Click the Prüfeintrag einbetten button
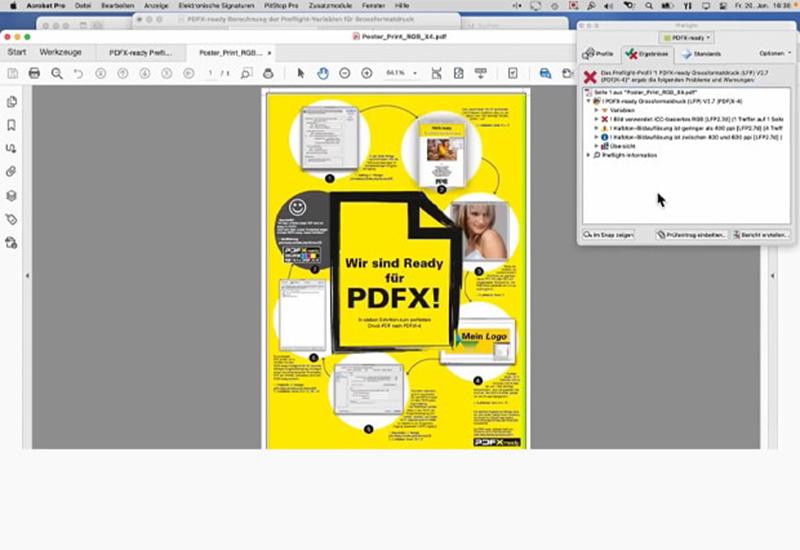 [691, 234]
